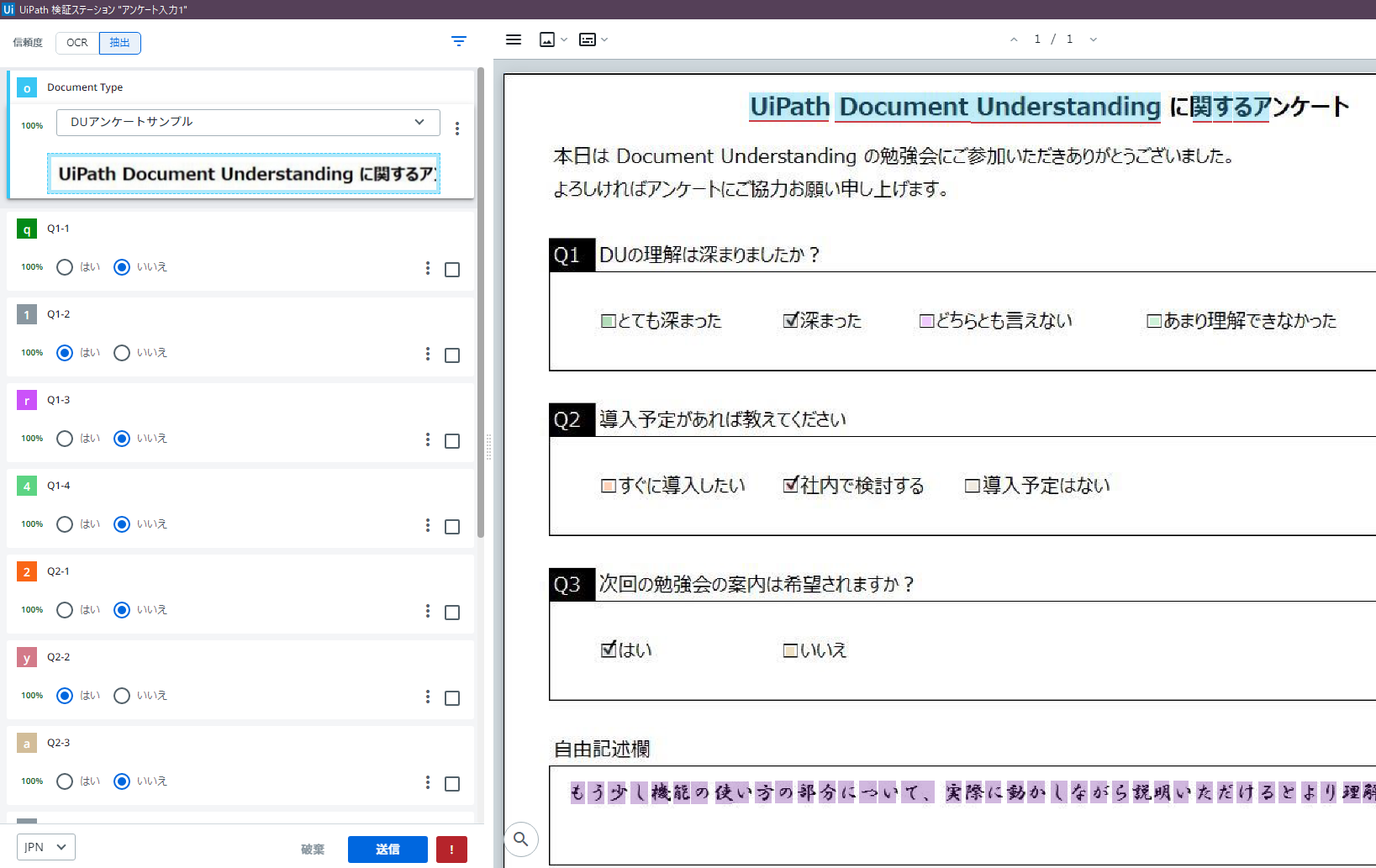Image resolution: width=1376 pixels, height=868 pixels.
Task: Switch to the OCR confidence tab
Action: (77, 43)
